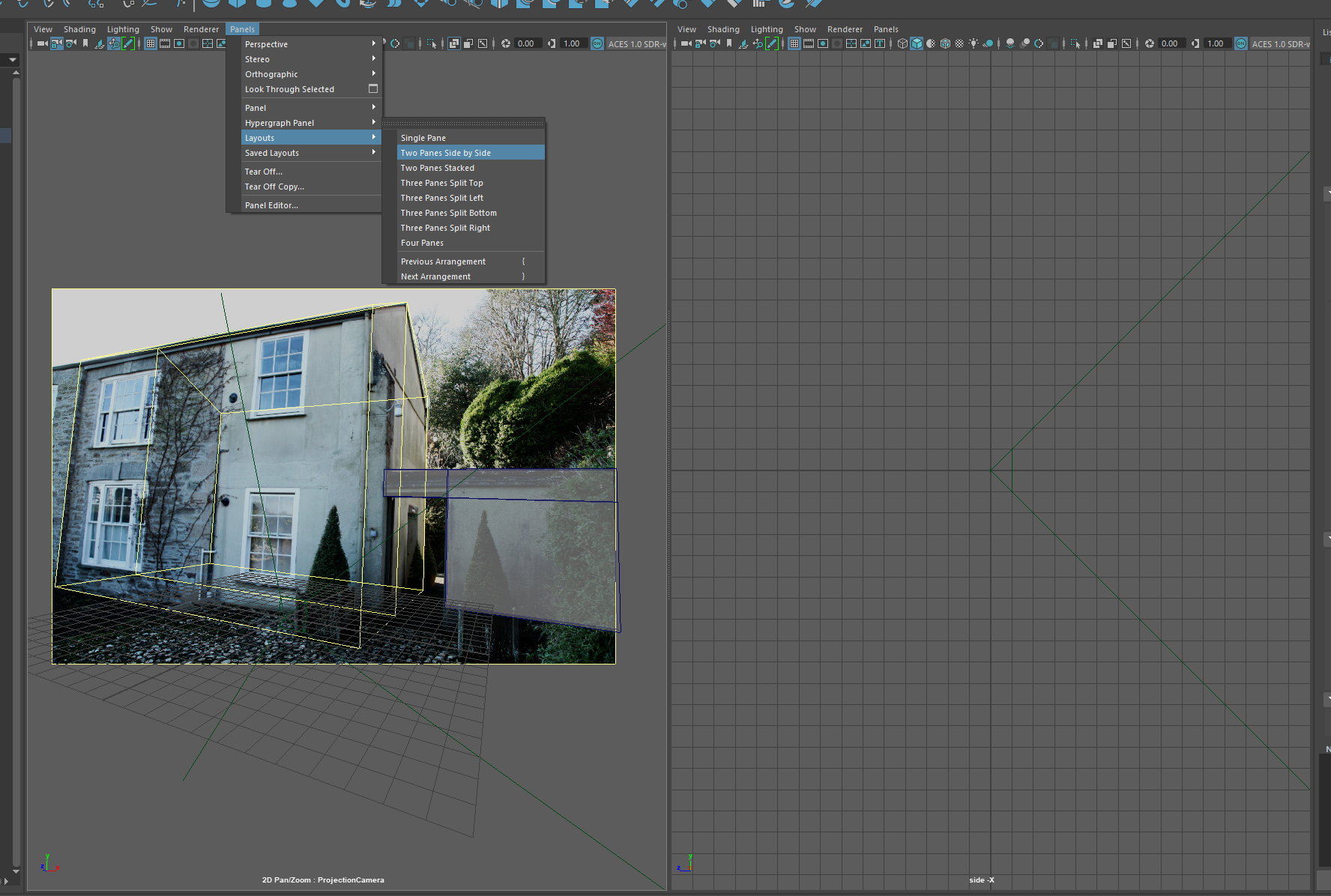
Task: Click Shadows icon in right viewport toolbar
Action: click(987, 43)
